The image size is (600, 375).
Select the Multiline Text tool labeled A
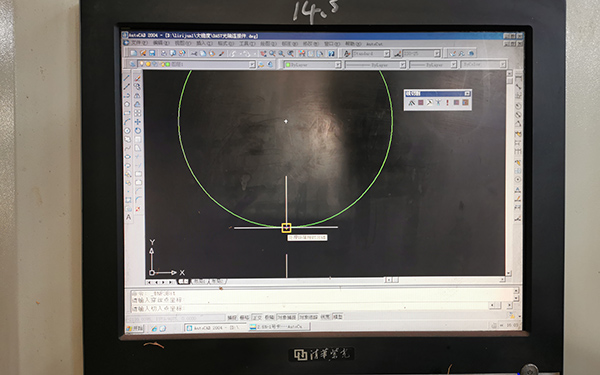tap(129, 217)
